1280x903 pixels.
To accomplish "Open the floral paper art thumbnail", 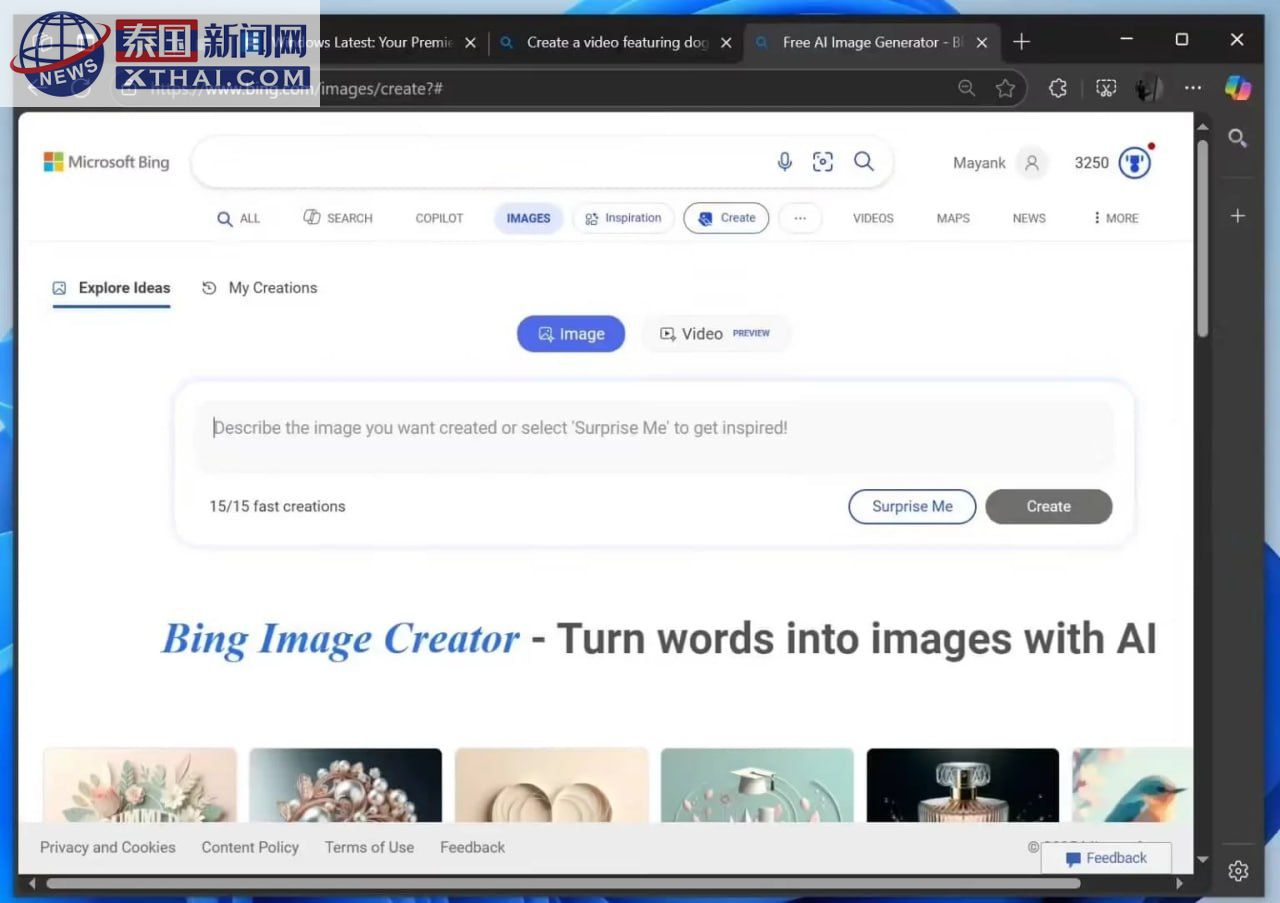I will click(x=140, y=785).
